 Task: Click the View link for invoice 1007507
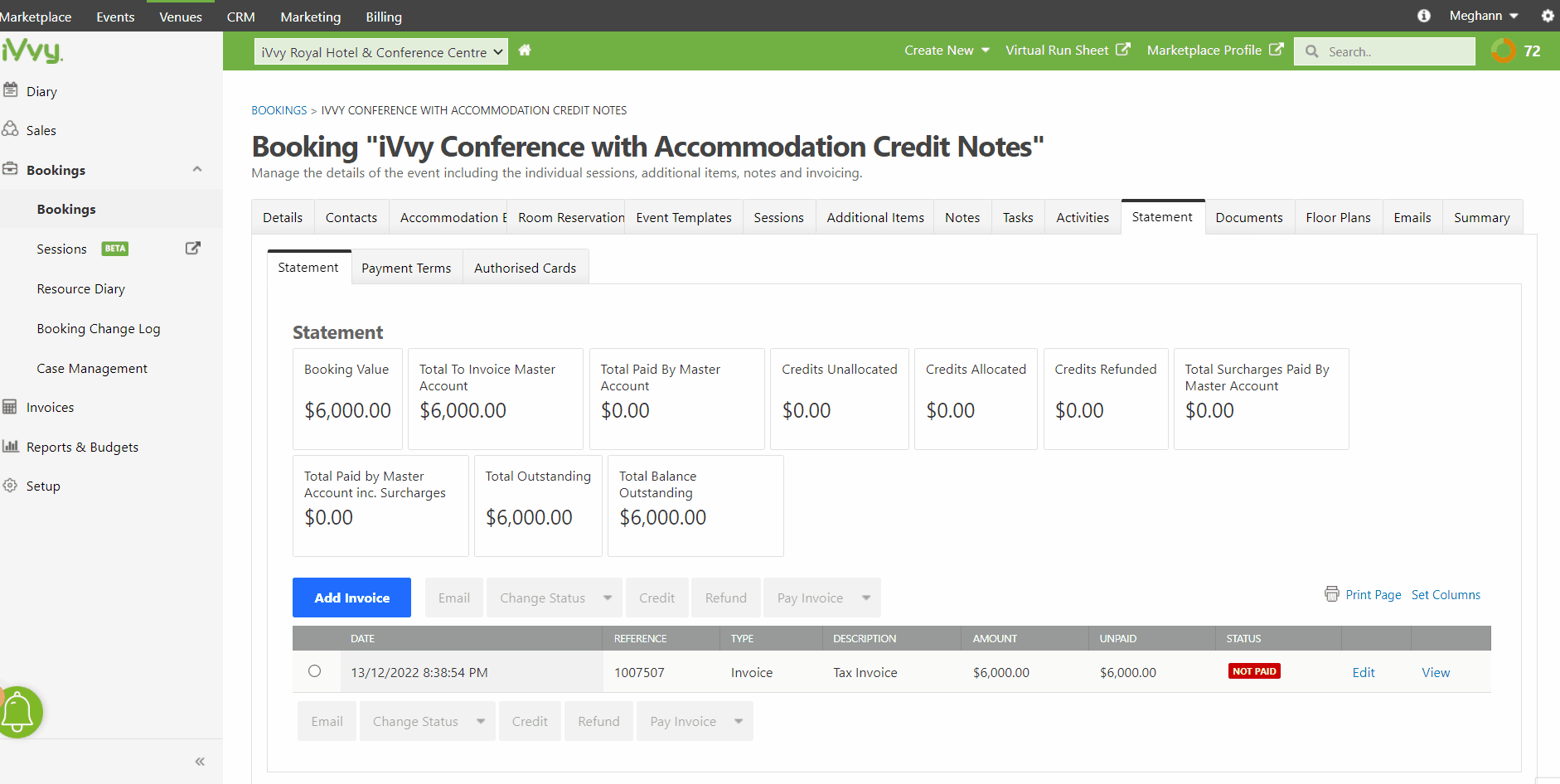(x=1436, y=672)
